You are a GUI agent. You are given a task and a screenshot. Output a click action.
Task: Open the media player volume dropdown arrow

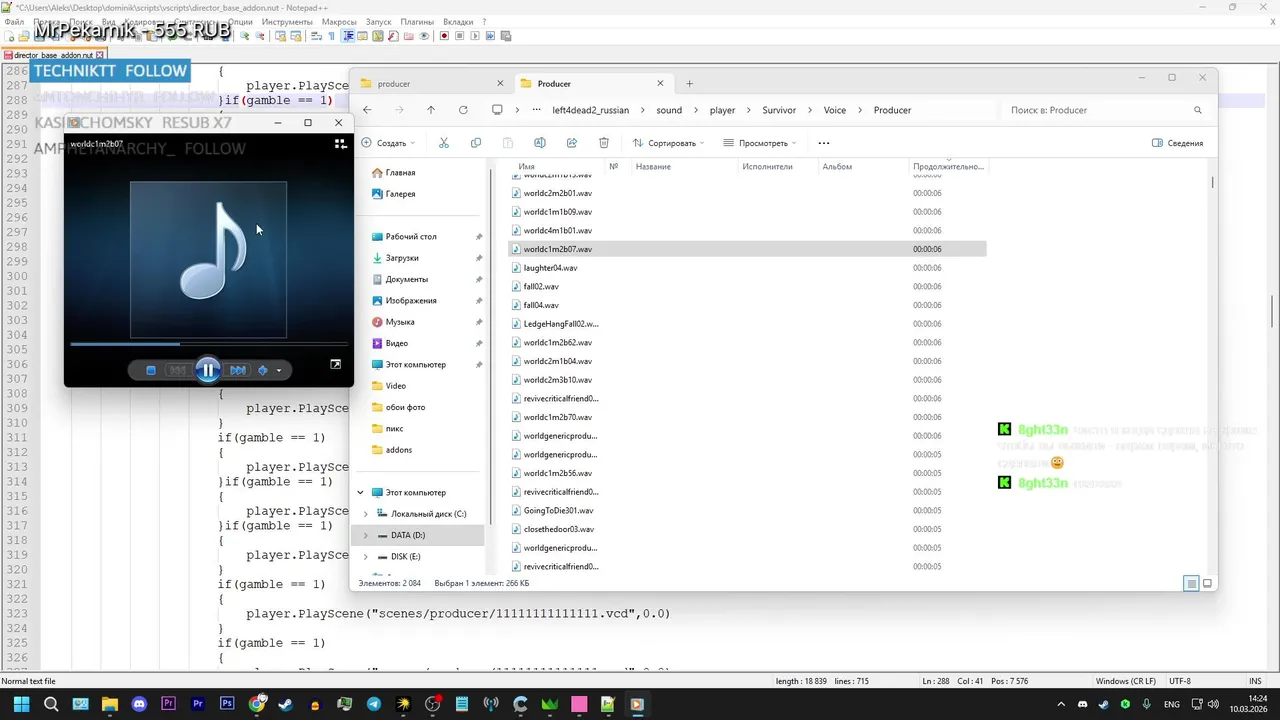pos(279,371)
